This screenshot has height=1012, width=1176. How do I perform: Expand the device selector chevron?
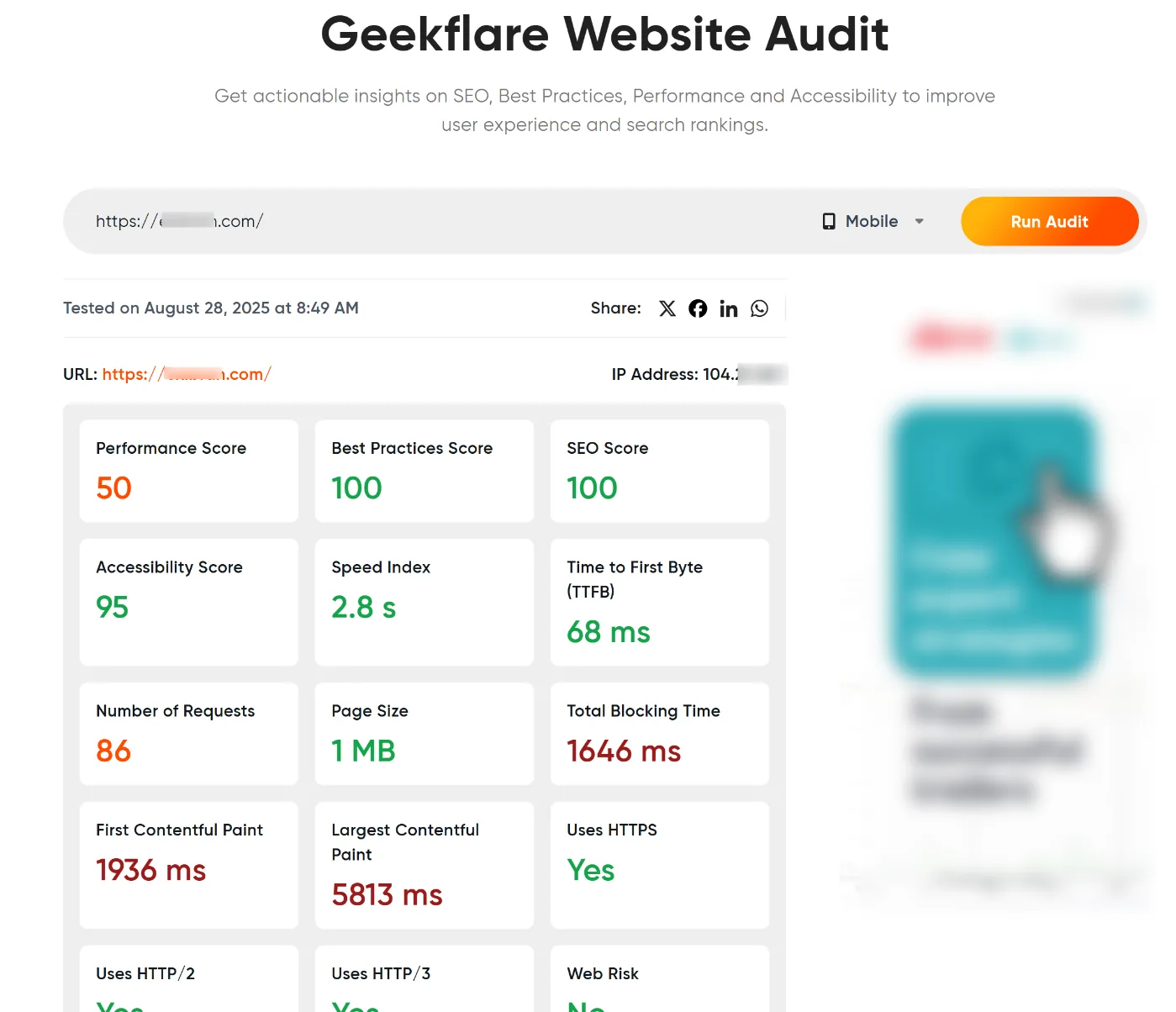(919, 221)
